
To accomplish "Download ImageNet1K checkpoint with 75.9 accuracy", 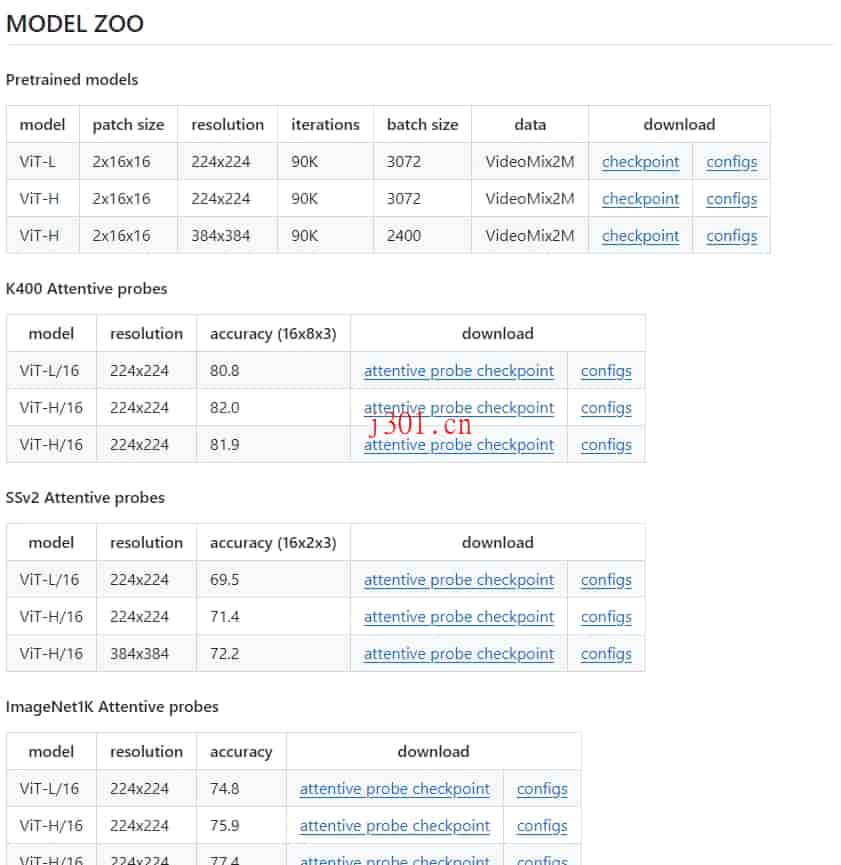I will tap(394, 826).
